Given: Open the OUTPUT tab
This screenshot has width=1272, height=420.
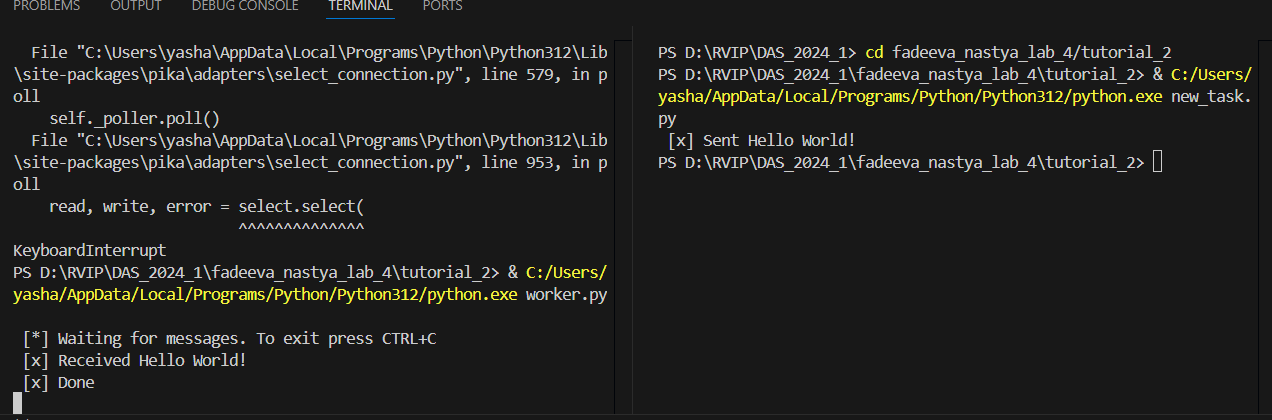Looking at the screenshot, I should [x=135, y=6].
